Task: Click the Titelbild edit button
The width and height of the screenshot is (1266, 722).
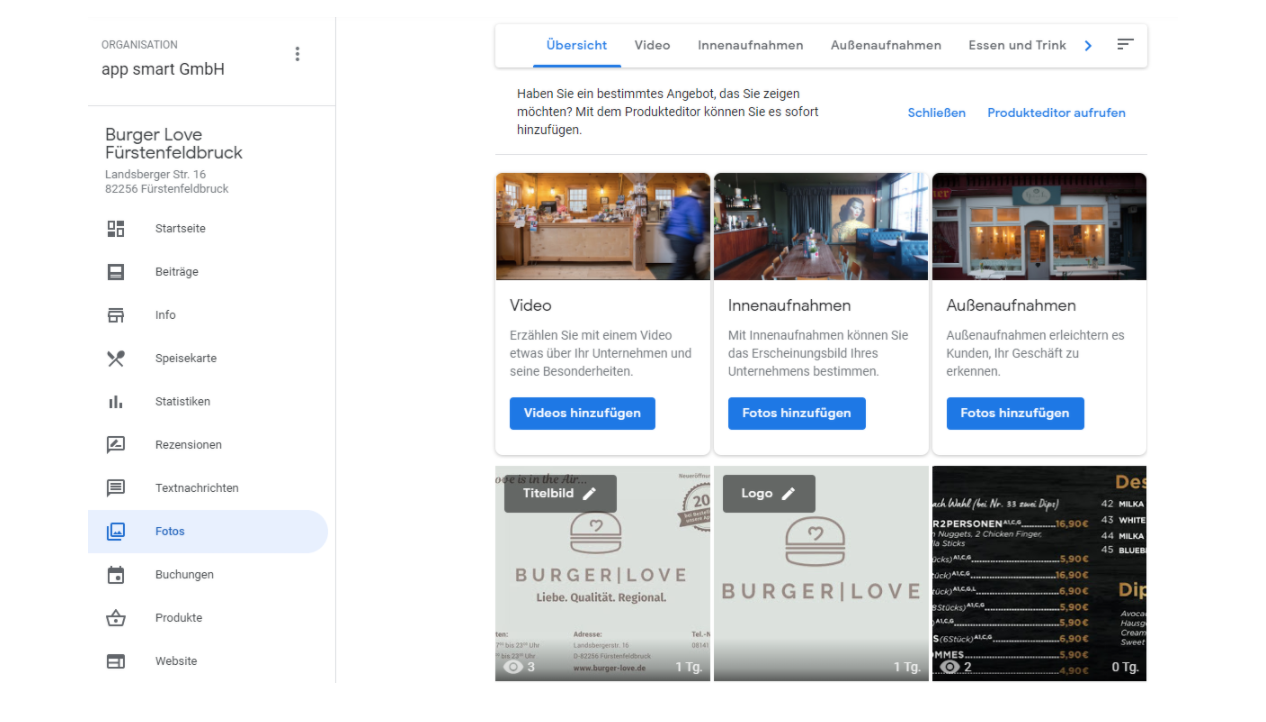Action: coord(560,494)
